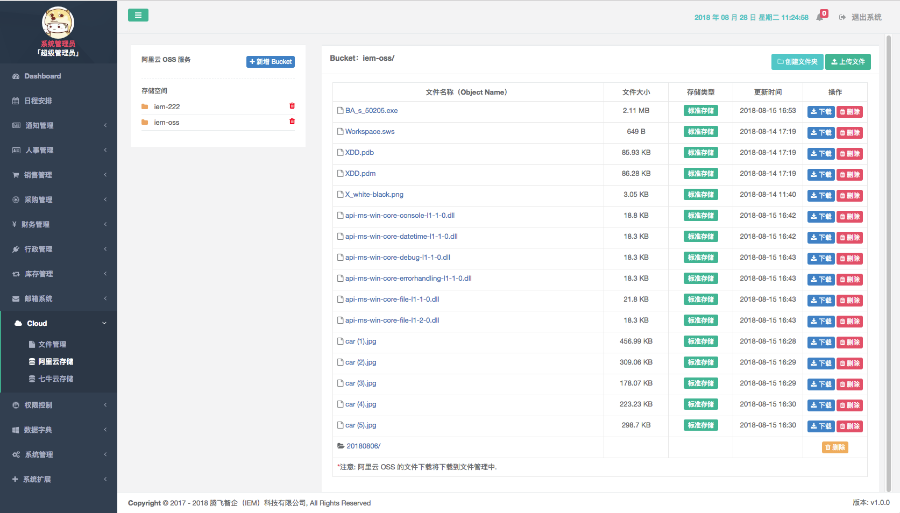Toggle the green hamburger sidebar button
The width and height of the screenshot is (900, 513).
coord(138,15)
